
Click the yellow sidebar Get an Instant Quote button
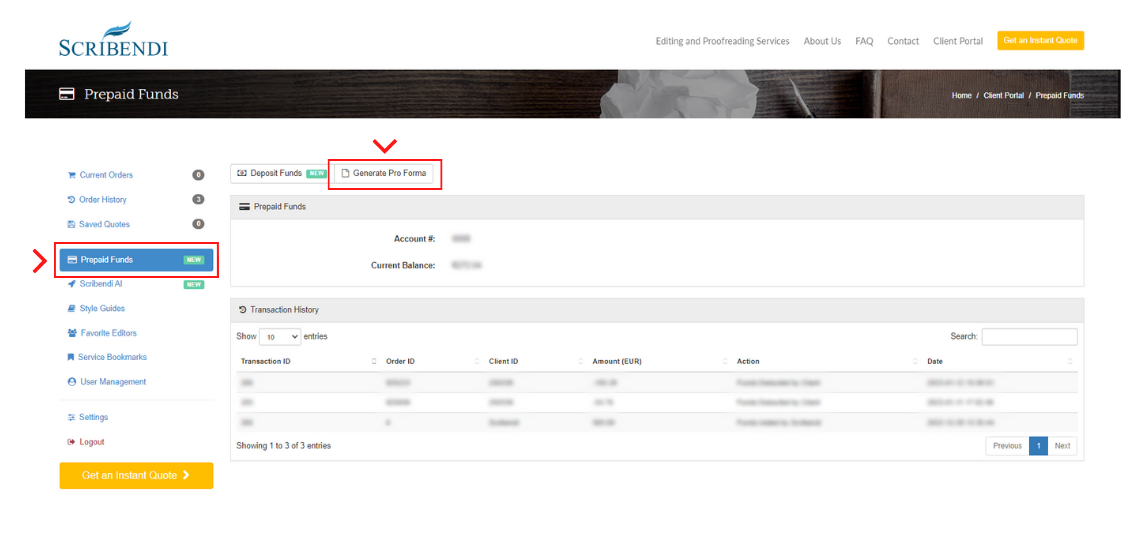pos(136,476)
